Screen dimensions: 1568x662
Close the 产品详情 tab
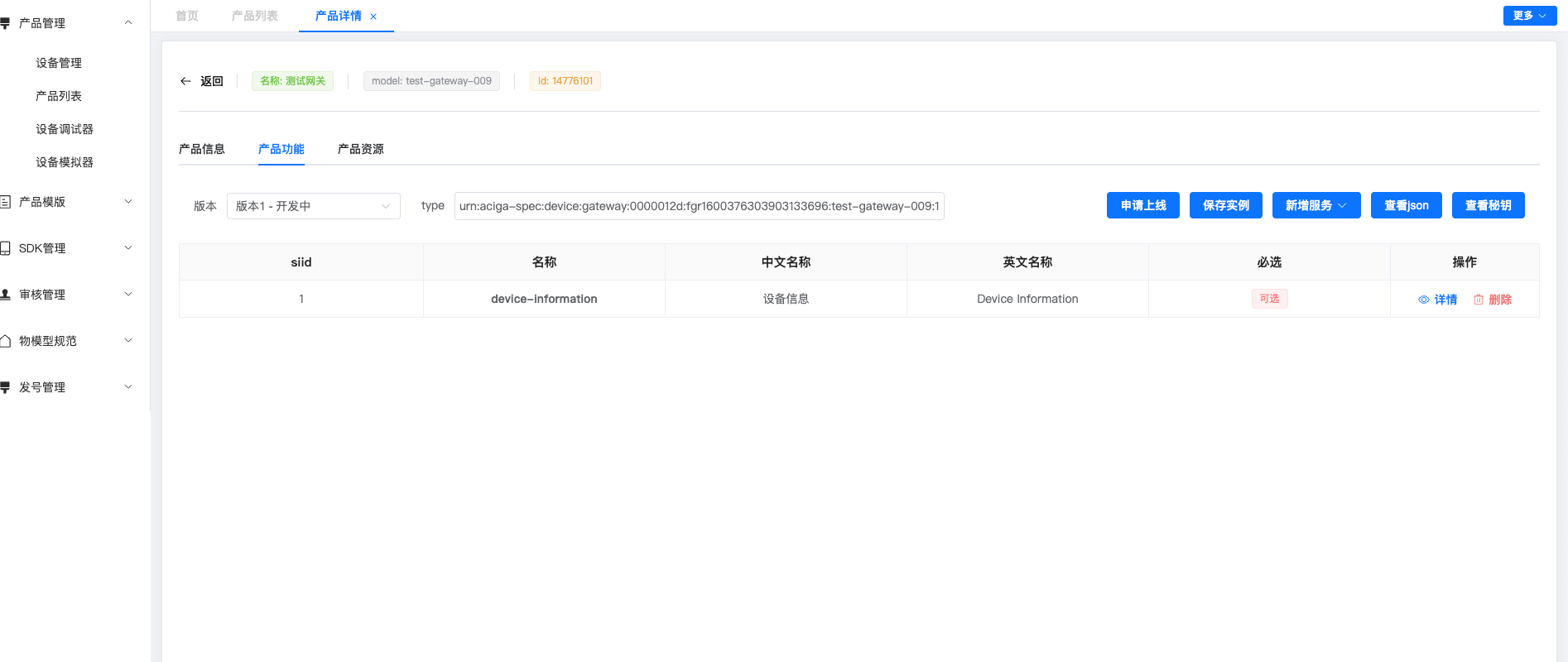tap(373, 17)
